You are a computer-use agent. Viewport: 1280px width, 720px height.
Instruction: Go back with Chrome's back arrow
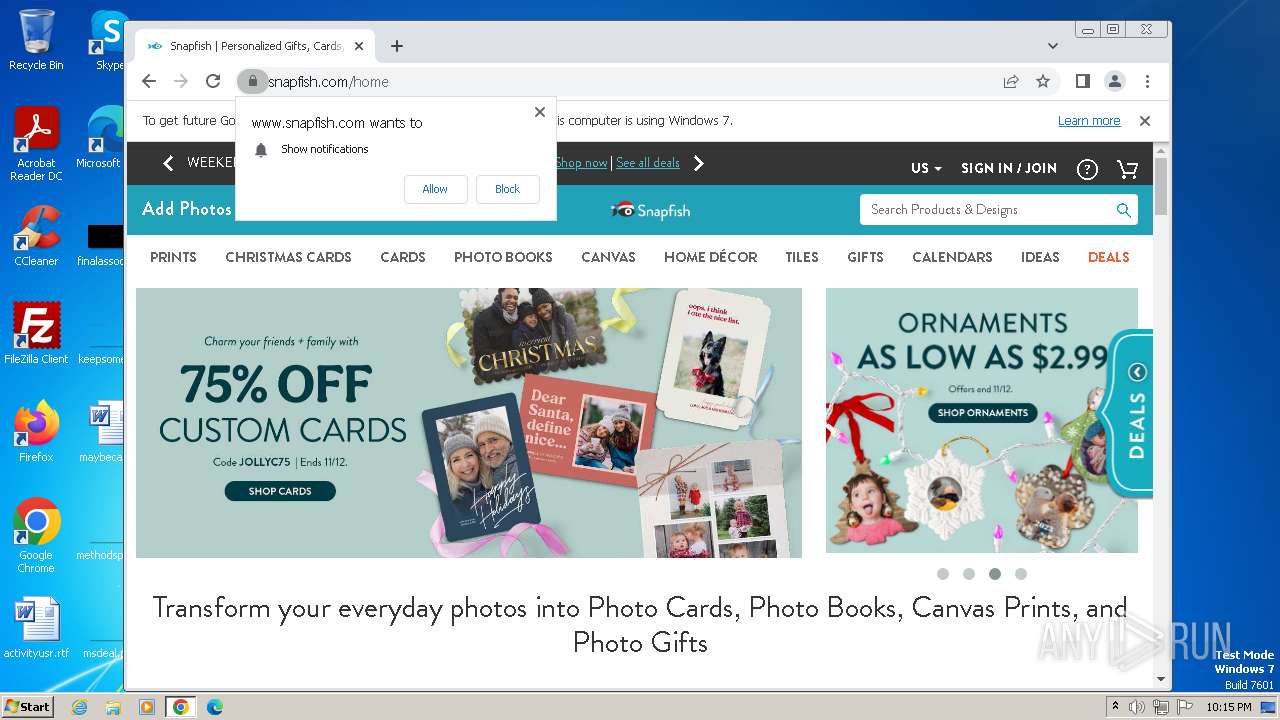(149, 81)
